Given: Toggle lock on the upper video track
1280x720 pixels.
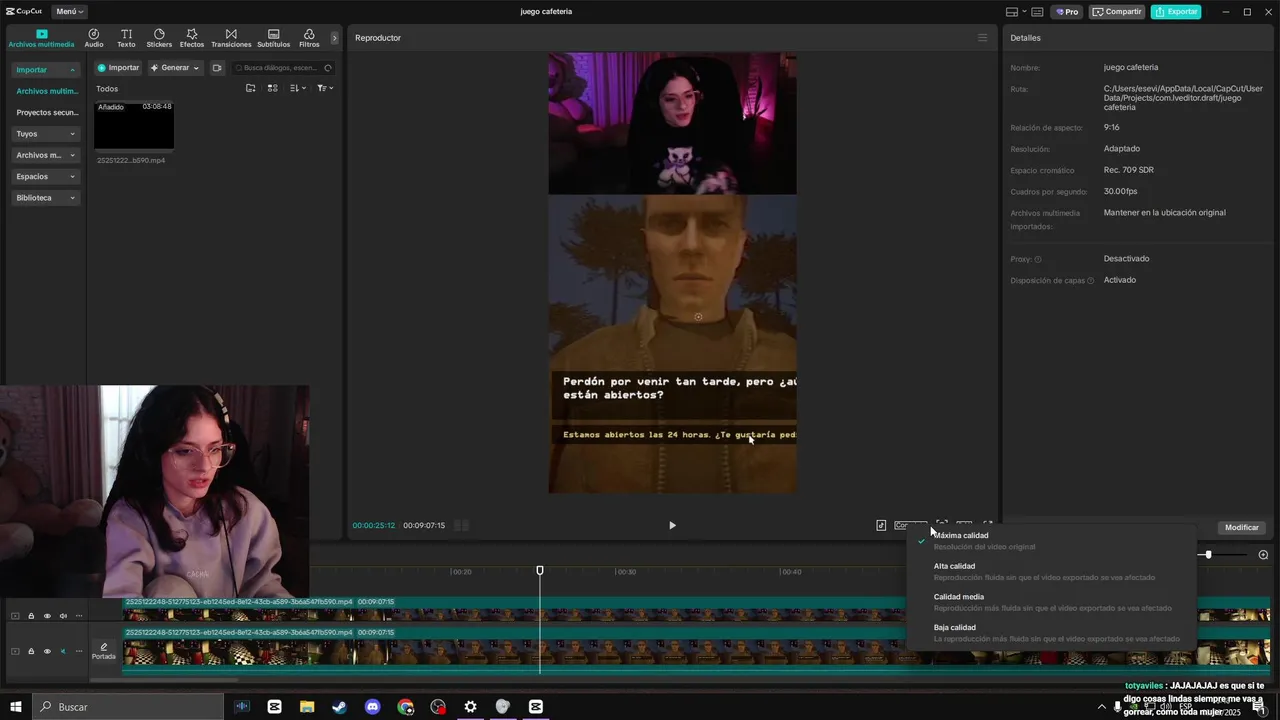Looking at the screenshot, I should click(x=31, y=616).
